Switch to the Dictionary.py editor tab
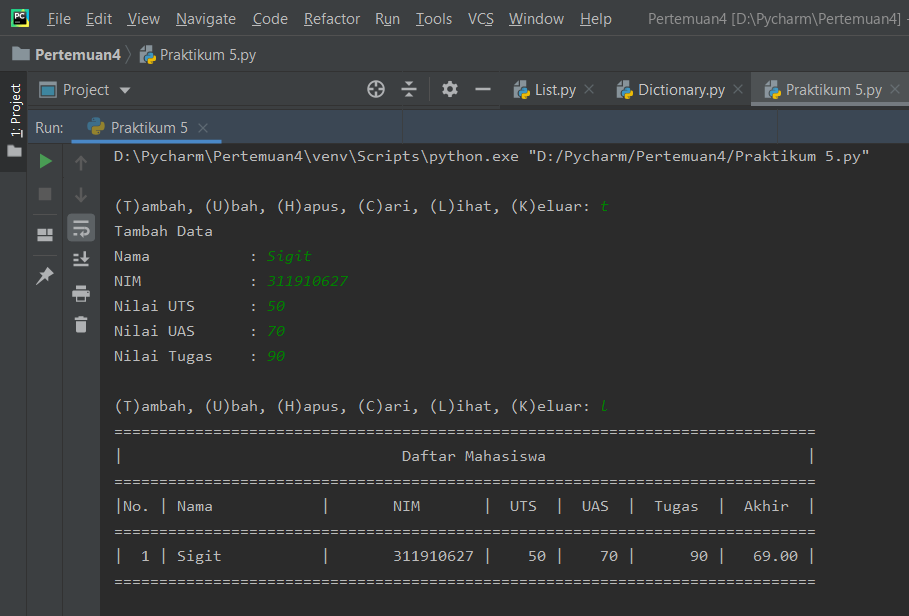 point(681,90)
